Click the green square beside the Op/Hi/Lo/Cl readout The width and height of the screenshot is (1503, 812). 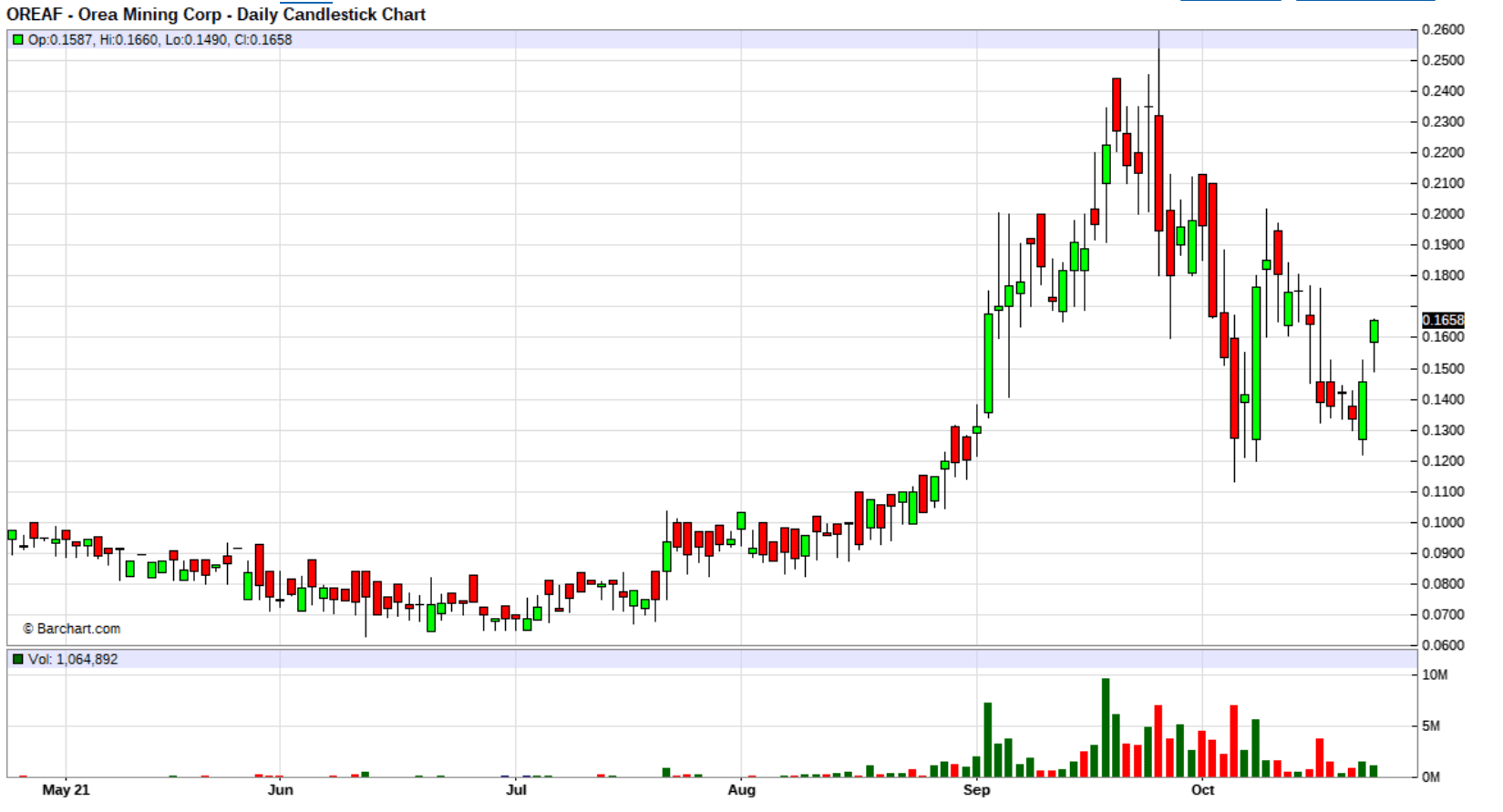point(17,40)
